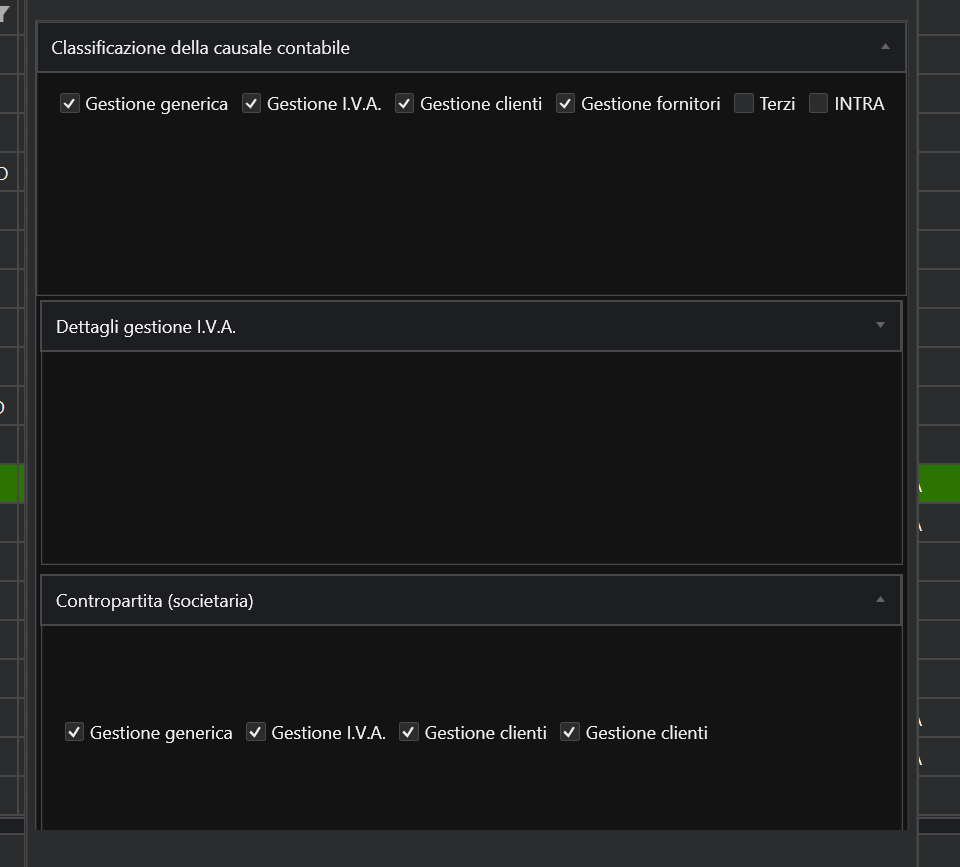Screen dimensions: 960x867
Task: Collapse the Classificazione della causale contabile section
Action: coord(884,47)
